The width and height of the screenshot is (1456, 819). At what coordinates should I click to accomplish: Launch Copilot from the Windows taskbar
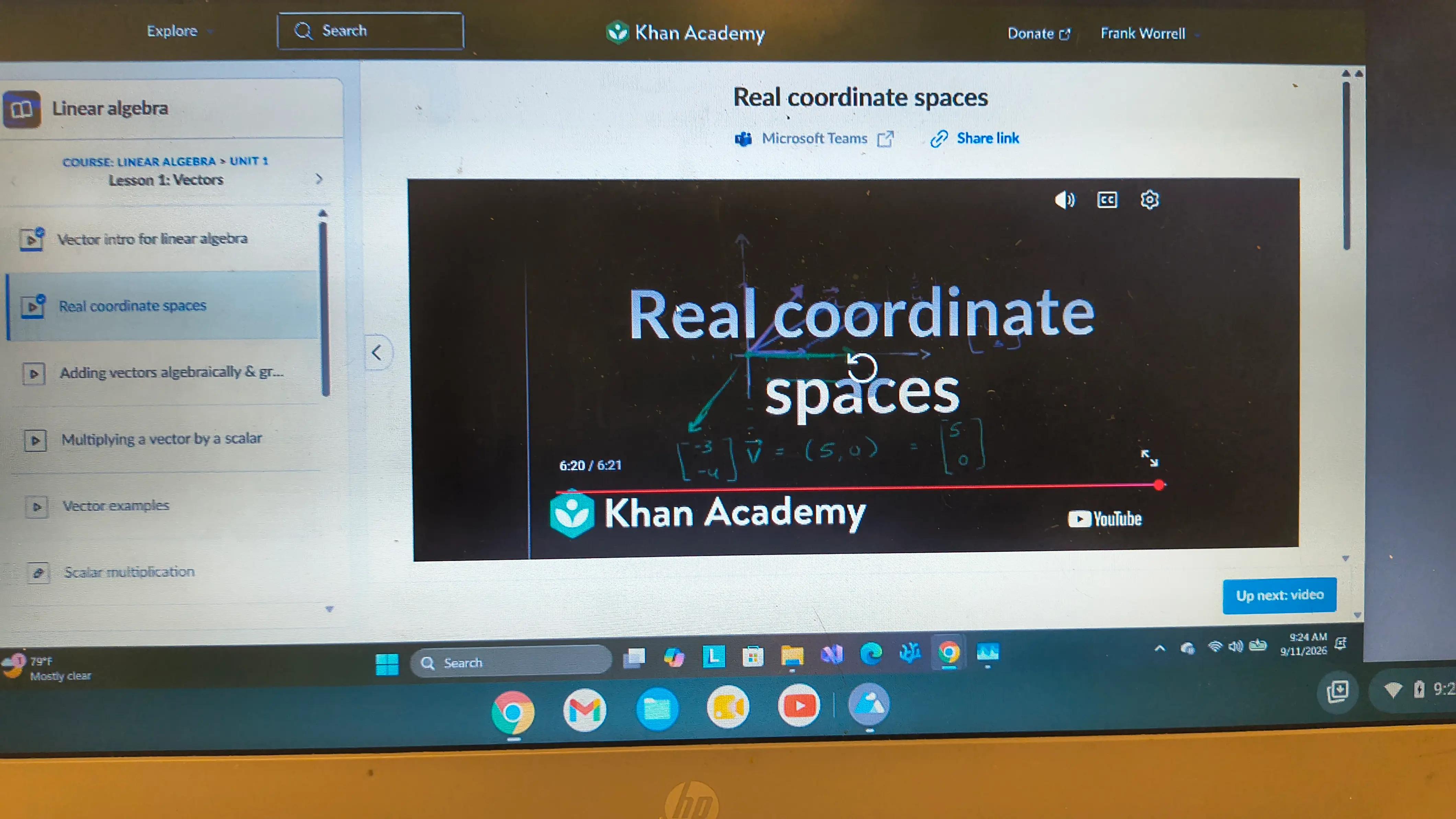point(674,657)
